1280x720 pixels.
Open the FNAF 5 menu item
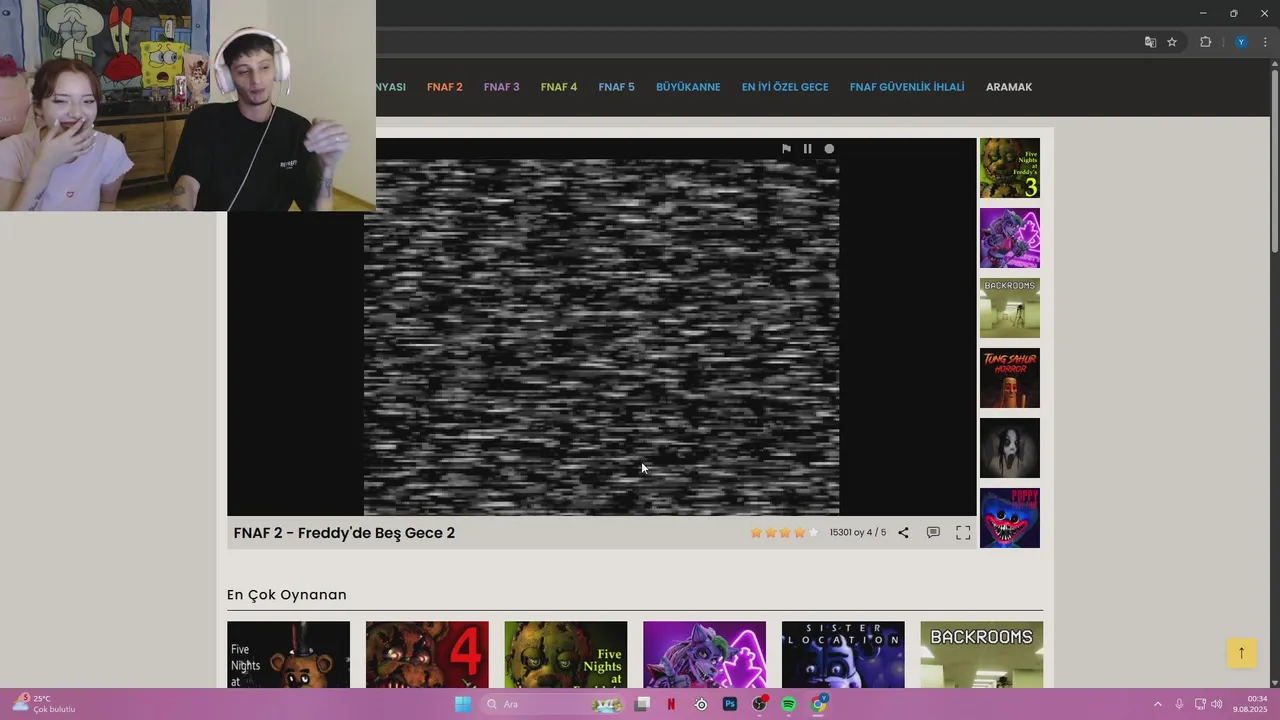click(x=617, y=87)
